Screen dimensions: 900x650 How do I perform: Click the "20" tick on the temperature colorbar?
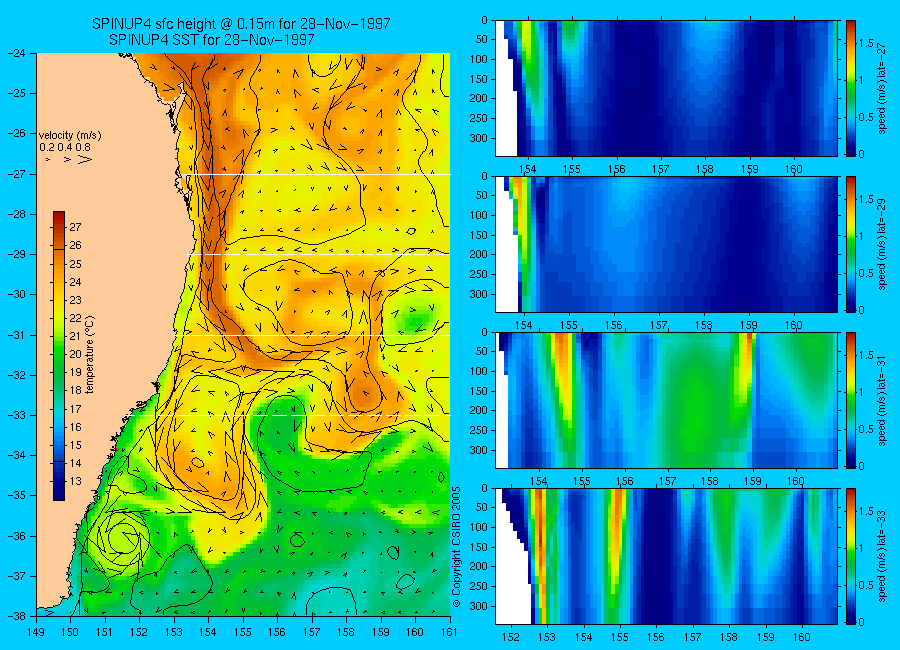[x=75, y=354]
